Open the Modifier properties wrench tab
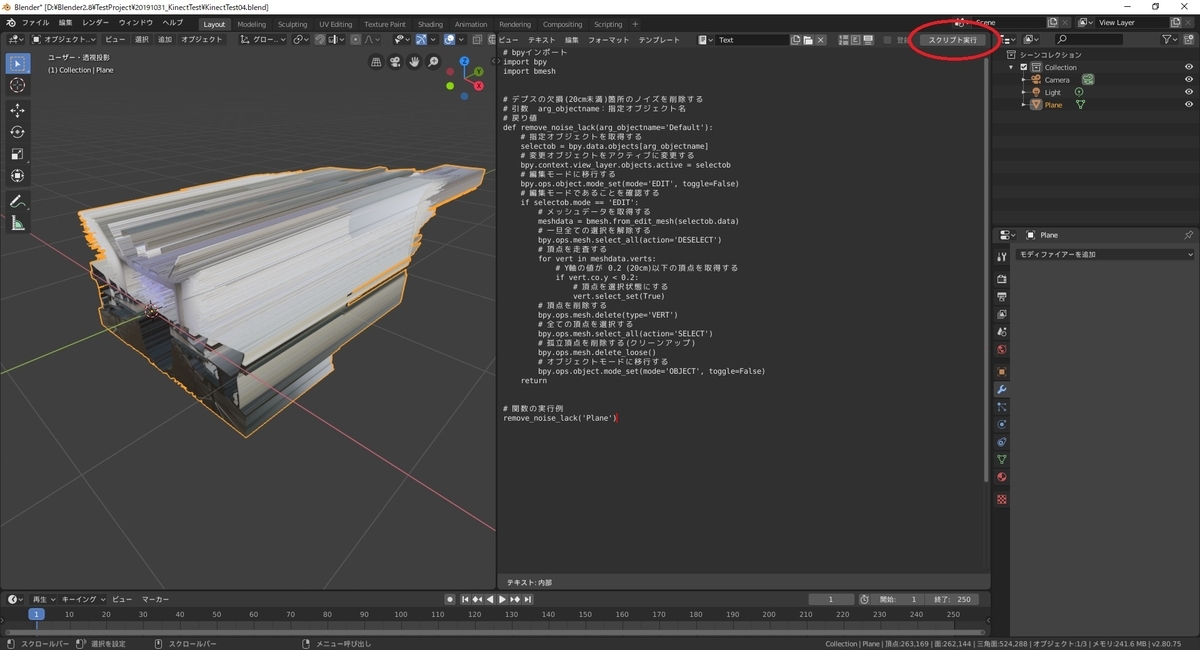 click(x=1001, y=389)
